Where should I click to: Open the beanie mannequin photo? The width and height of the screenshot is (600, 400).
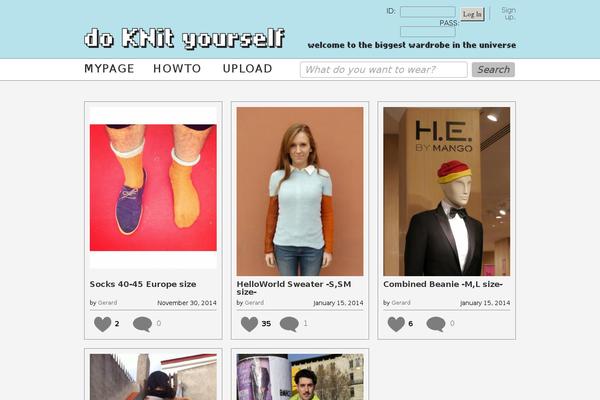click(447, 191)
